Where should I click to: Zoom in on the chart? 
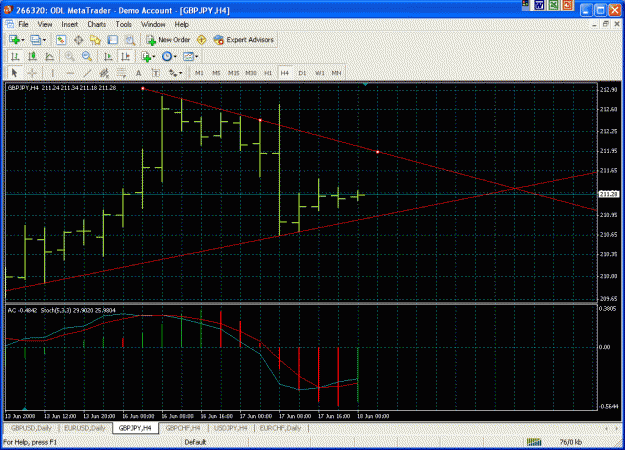coord(70,57)
